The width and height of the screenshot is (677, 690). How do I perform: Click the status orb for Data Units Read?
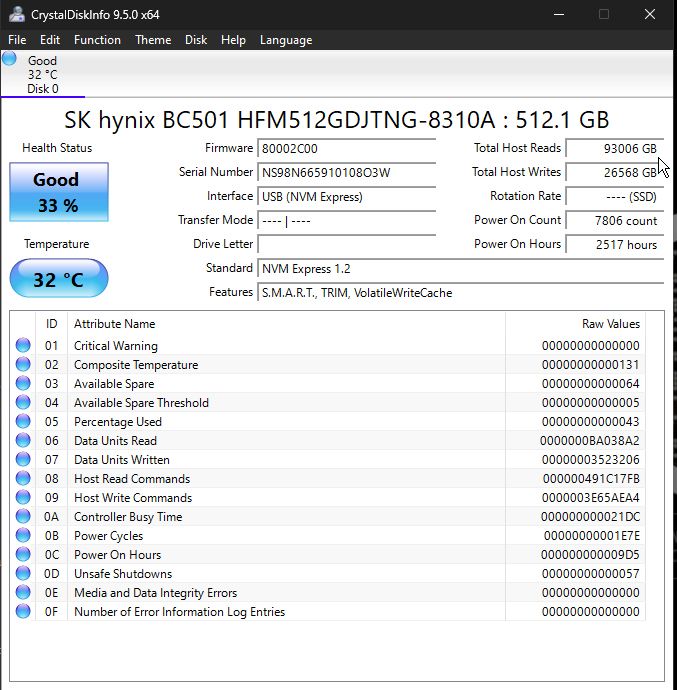(x=23, y=440)
